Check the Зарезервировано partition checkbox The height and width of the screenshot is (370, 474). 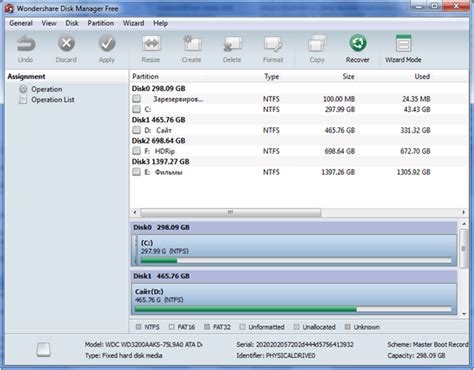point(136,99)
